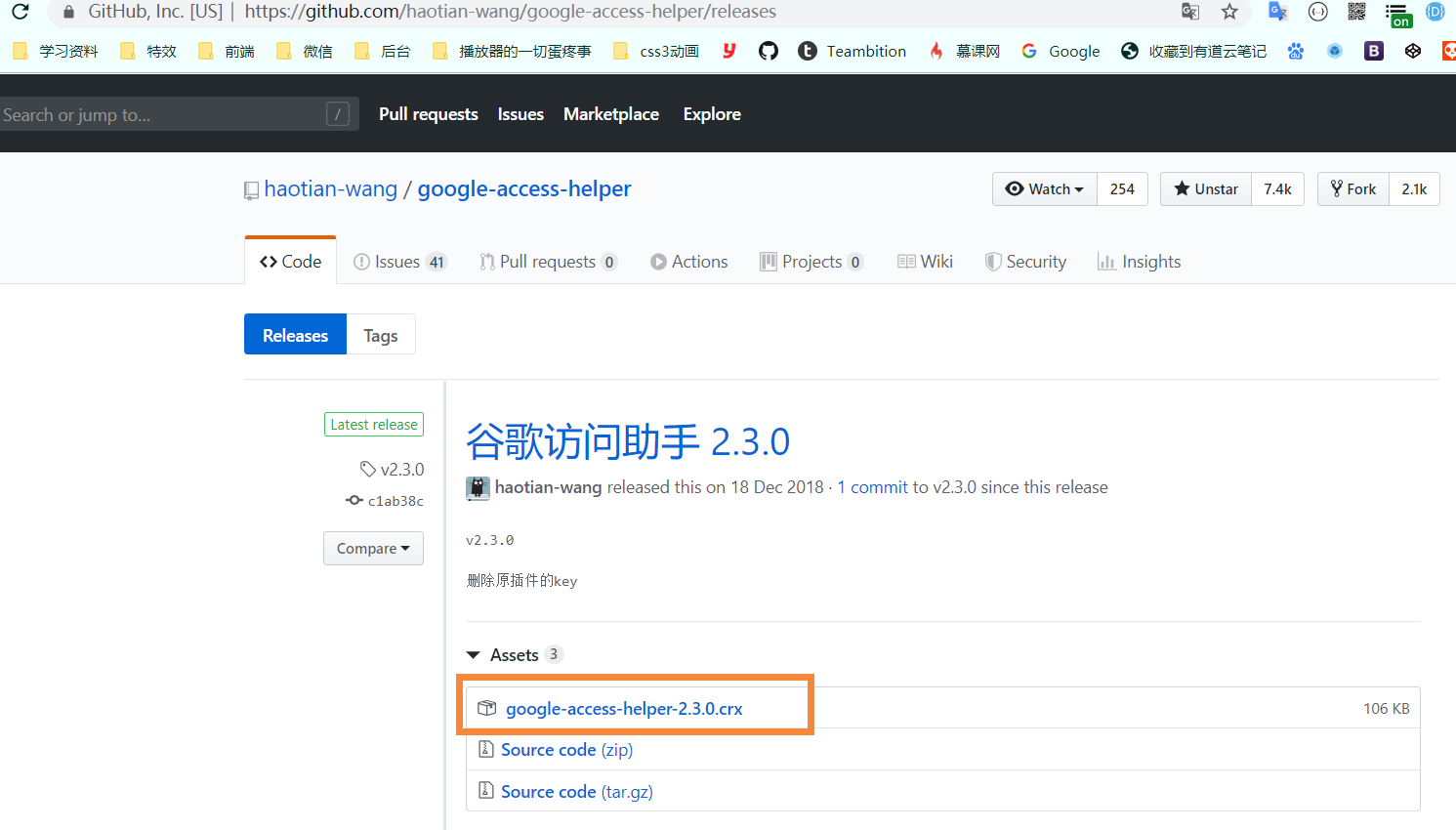
Task: Open the Tags tab
Action: (381, 335)
